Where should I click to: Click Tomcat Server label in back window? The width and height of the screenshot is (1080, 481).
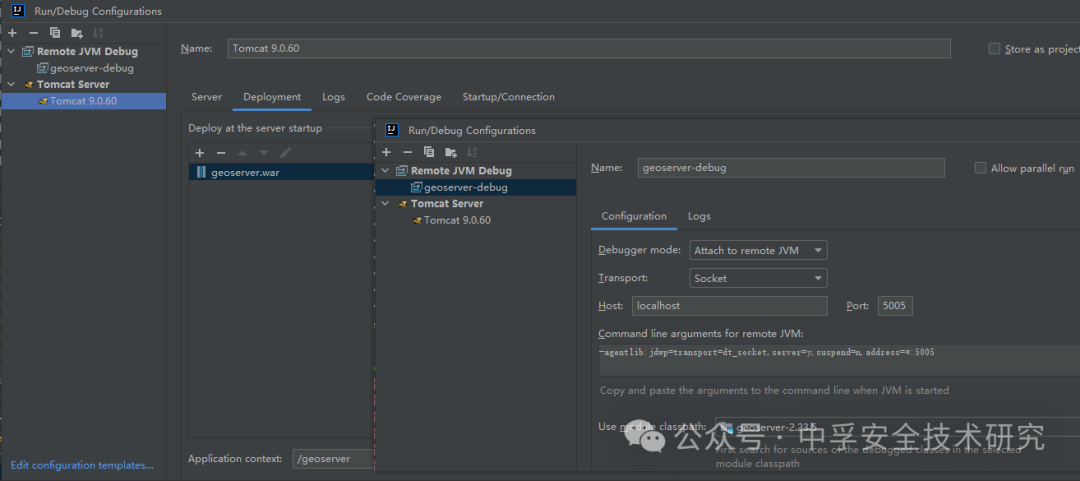[73, 85]
